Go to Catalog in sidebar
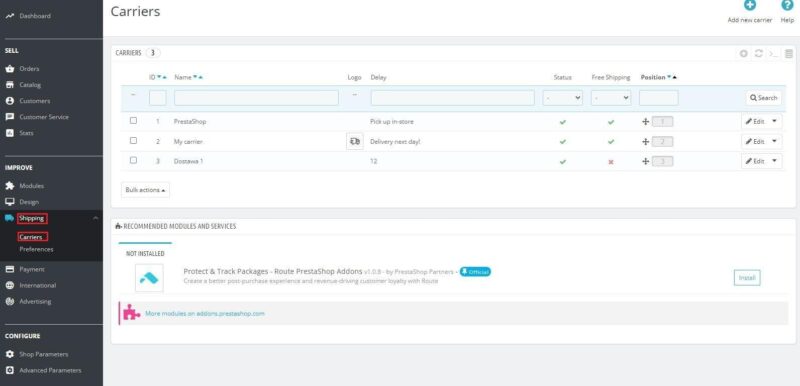This screenshot has height=386, width=800. pos(30,85)
